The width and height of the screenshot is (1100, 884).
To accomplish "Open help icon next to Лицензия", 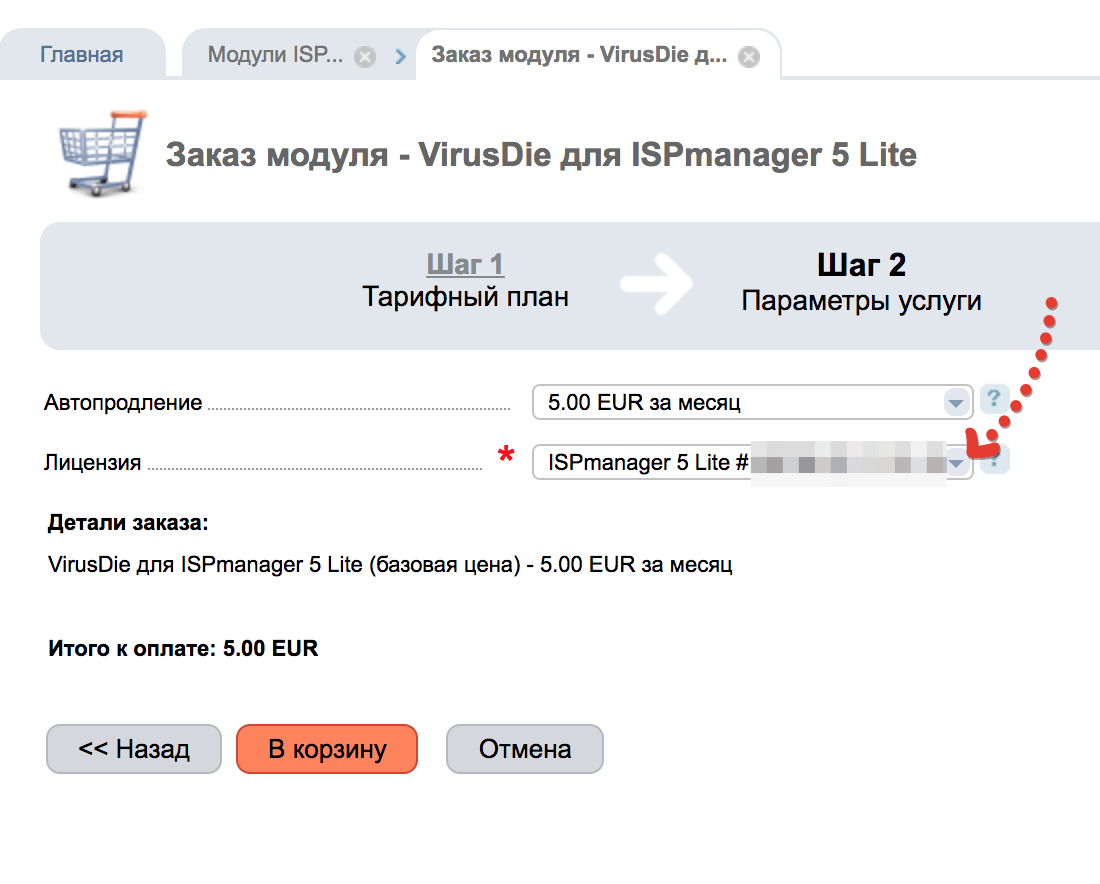I will (996, 461).
